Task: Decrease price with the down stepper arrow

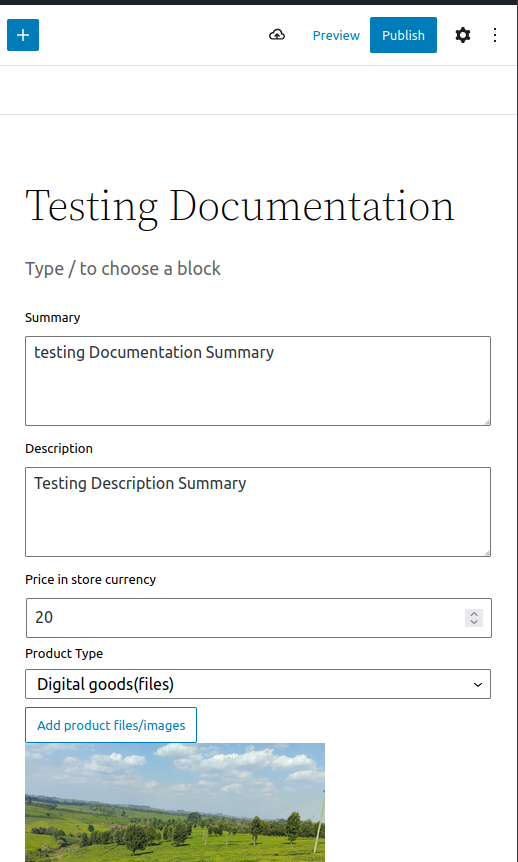Action: click(474, 622)
